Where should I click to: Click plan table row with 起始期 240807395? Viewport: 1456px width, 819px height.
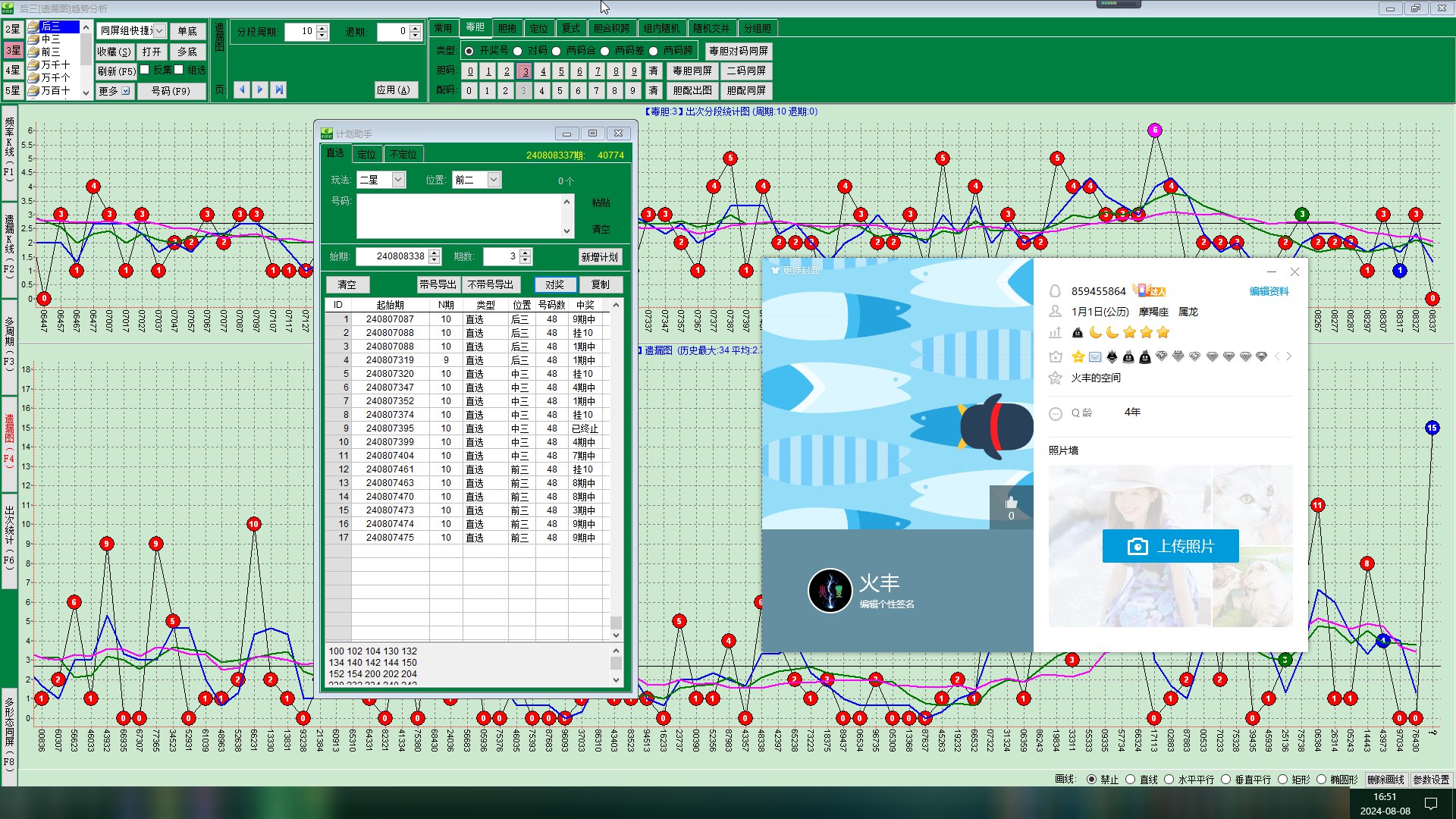click(467, 428)
